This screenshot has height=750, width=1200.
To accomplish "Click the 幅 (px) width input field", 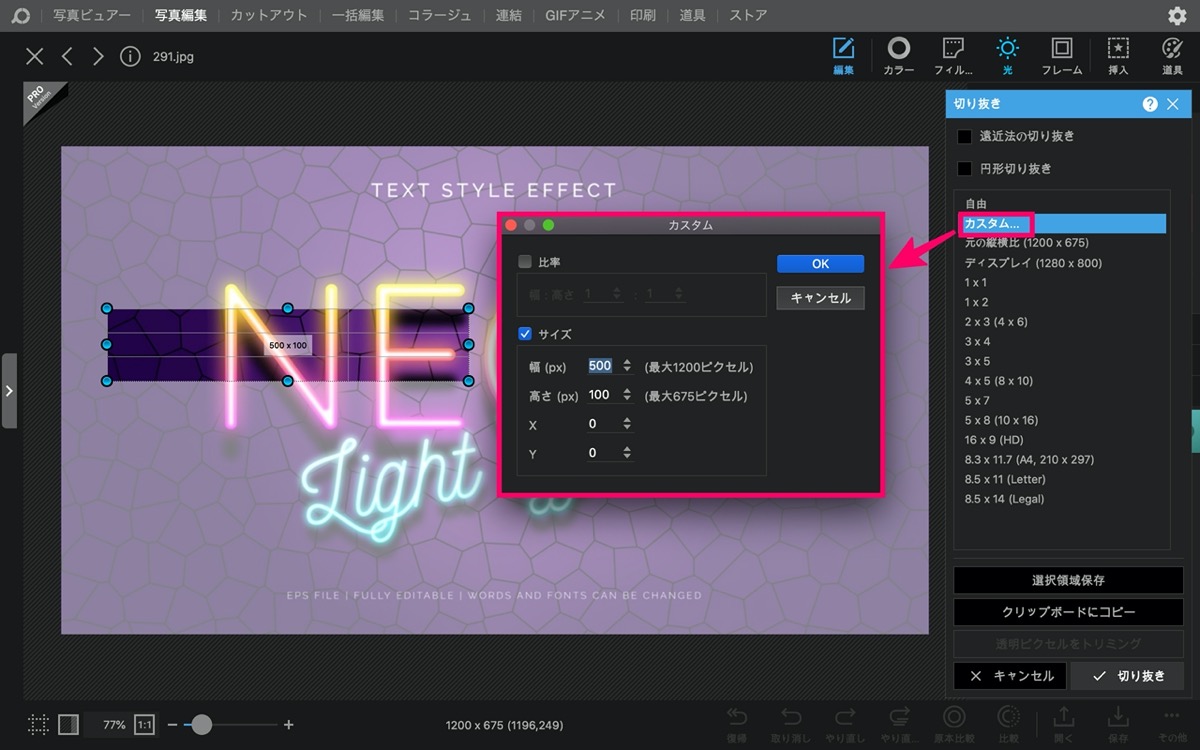I will [600, 366].
